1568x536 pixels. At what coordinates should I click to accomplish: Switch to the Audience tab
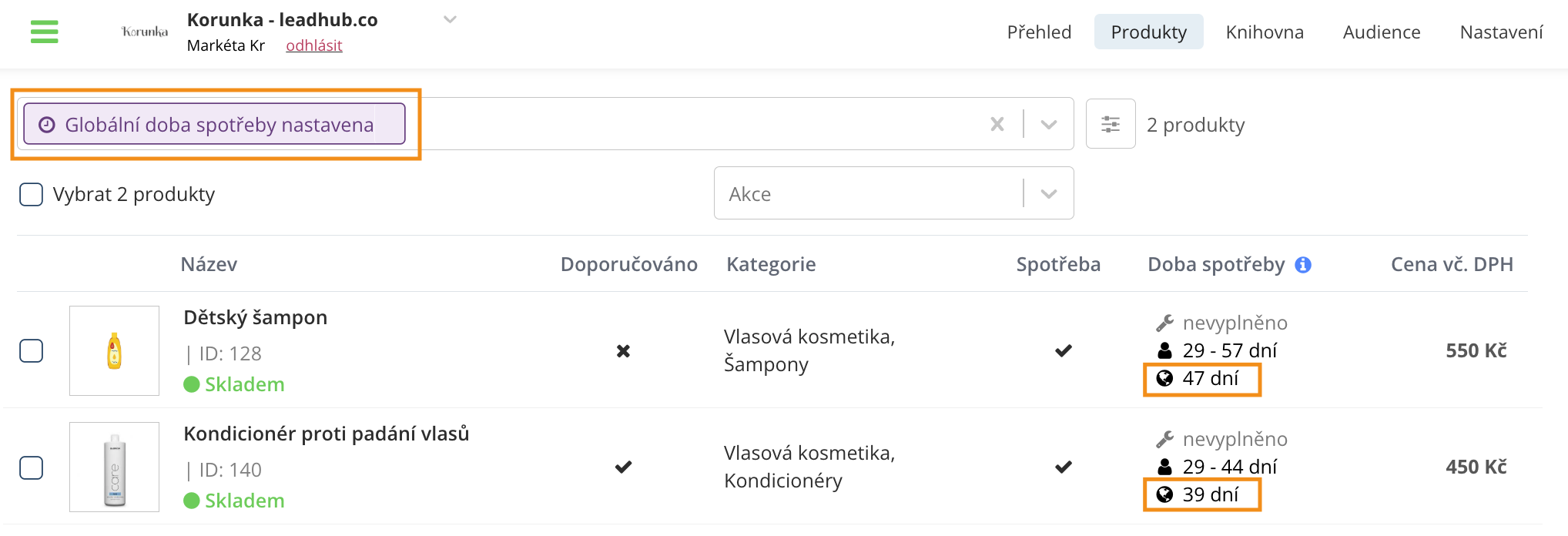[x=1382, y=32]
